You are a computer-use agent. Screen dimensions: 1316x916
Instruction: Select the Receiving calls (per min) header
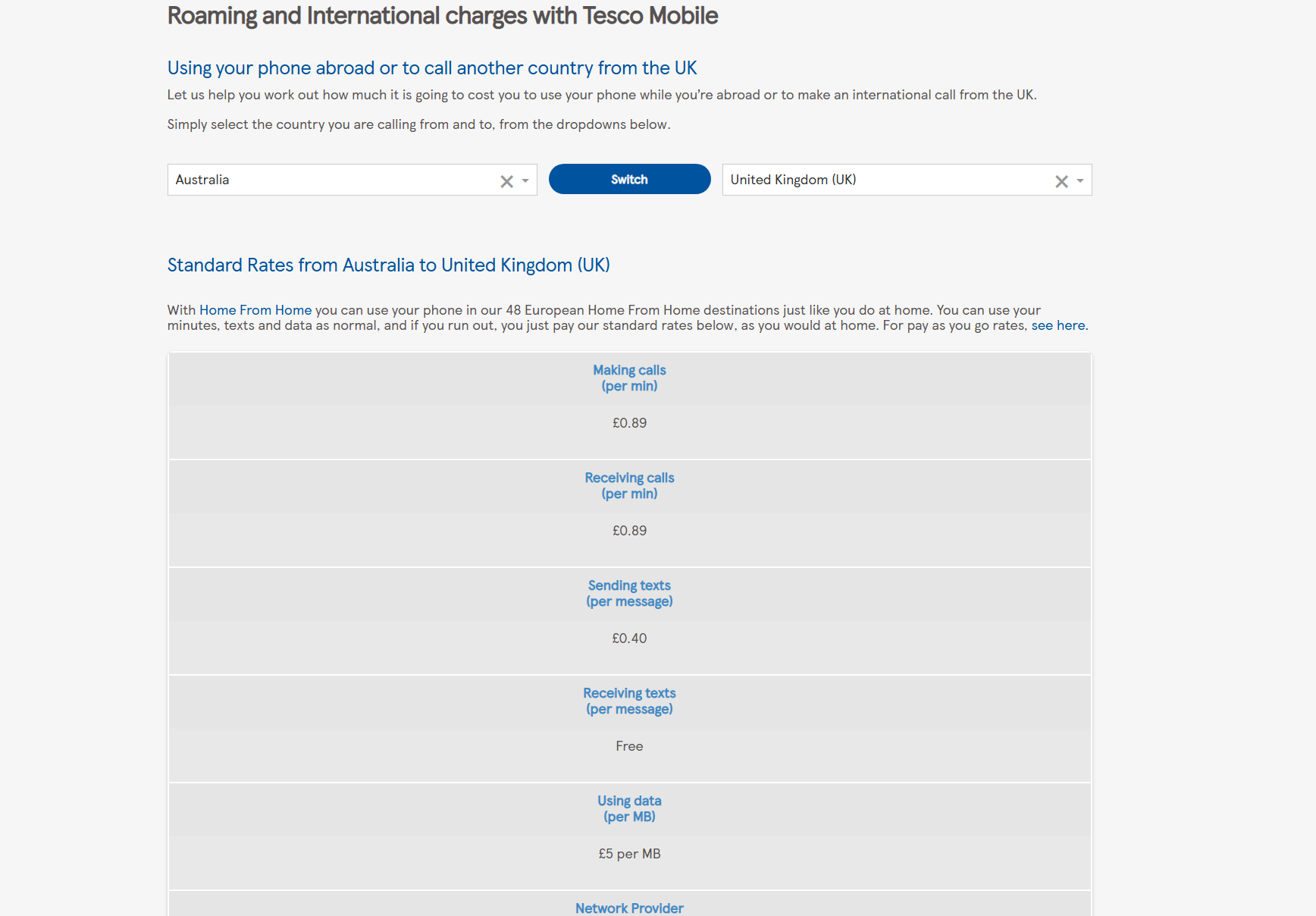click(x=629, y=485)
